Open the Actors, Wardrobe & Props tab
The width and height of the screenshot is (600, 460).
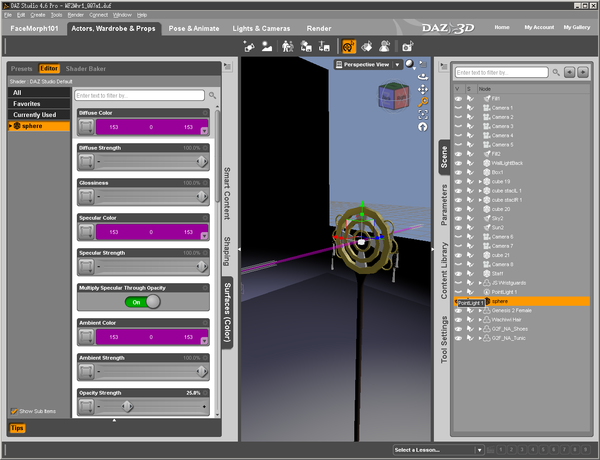tap(113, 28)
